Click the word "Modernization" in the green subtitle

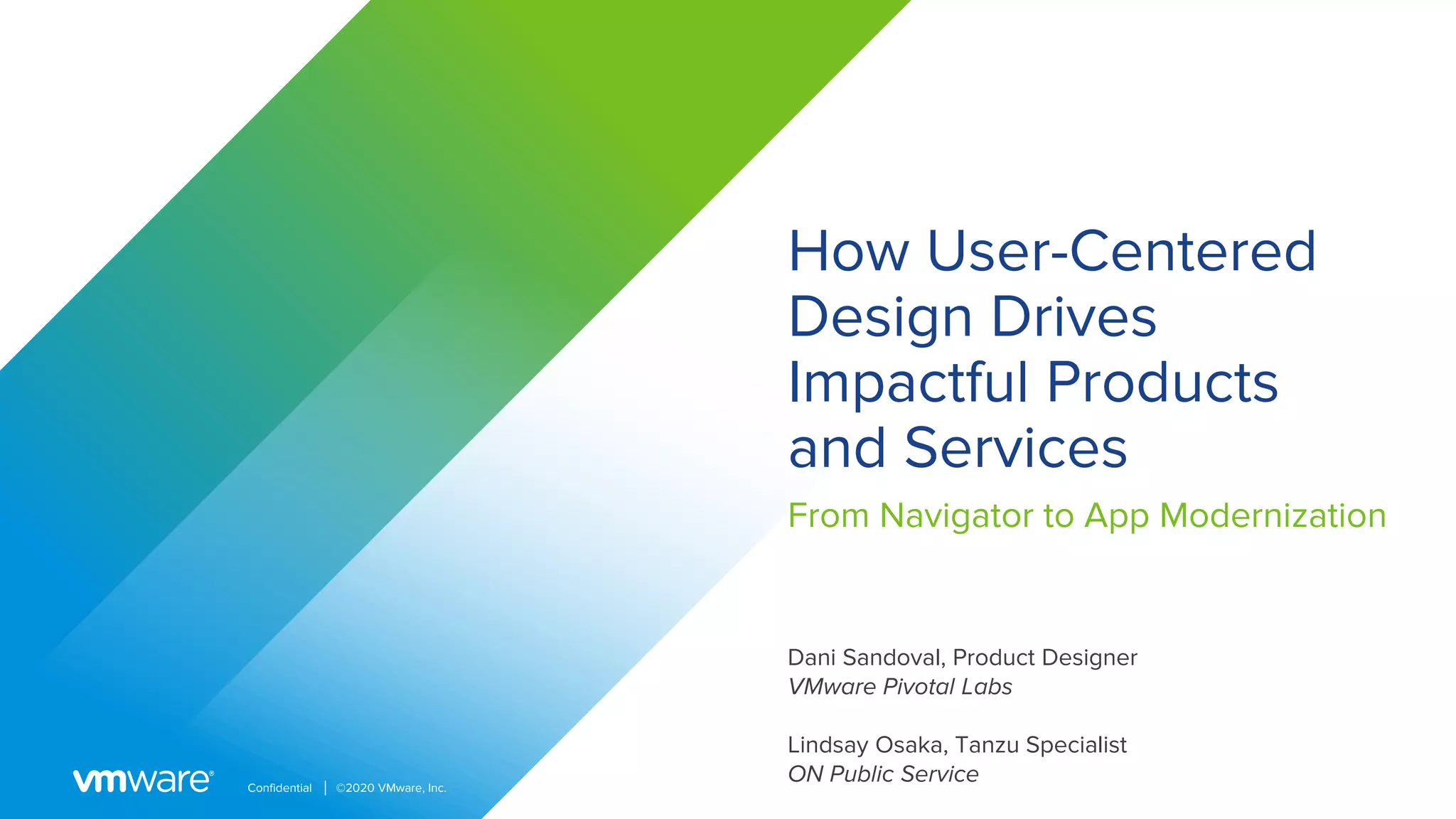pos(1272,516)
